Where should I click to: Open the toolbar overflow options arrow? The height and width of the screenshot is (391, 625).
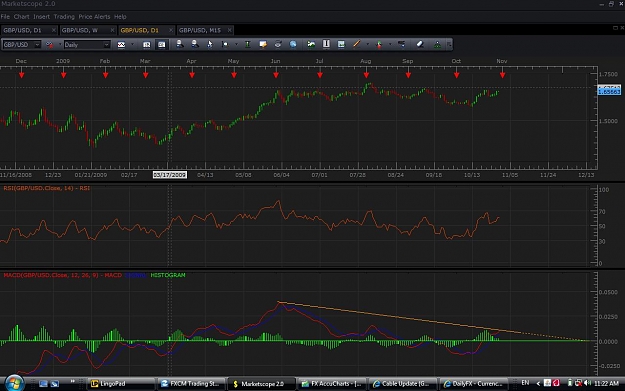tap(449, 45)
